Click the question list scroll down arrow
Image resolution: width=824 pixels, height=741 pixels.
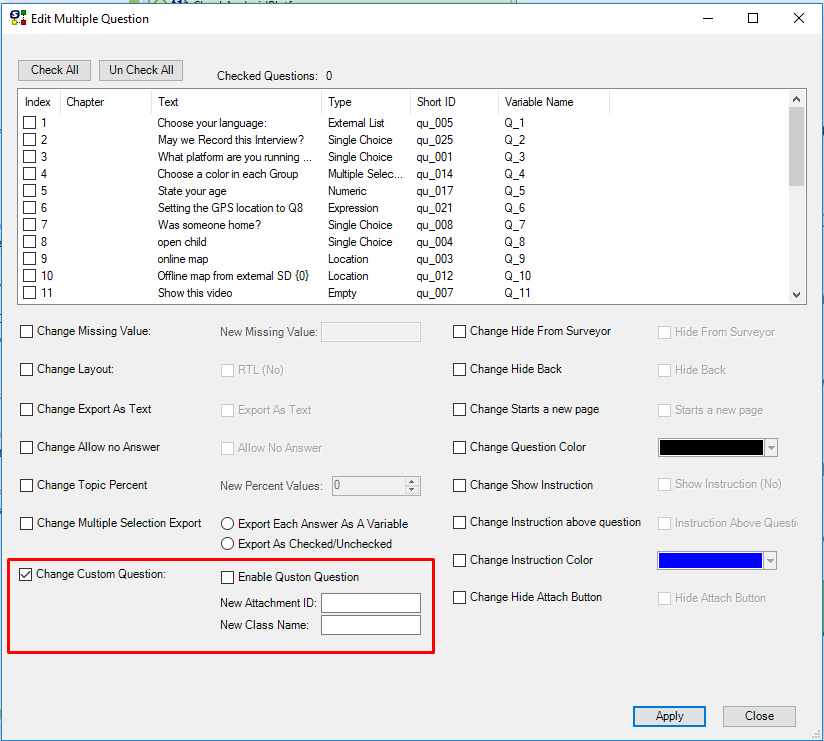click(x=796, y=295)
